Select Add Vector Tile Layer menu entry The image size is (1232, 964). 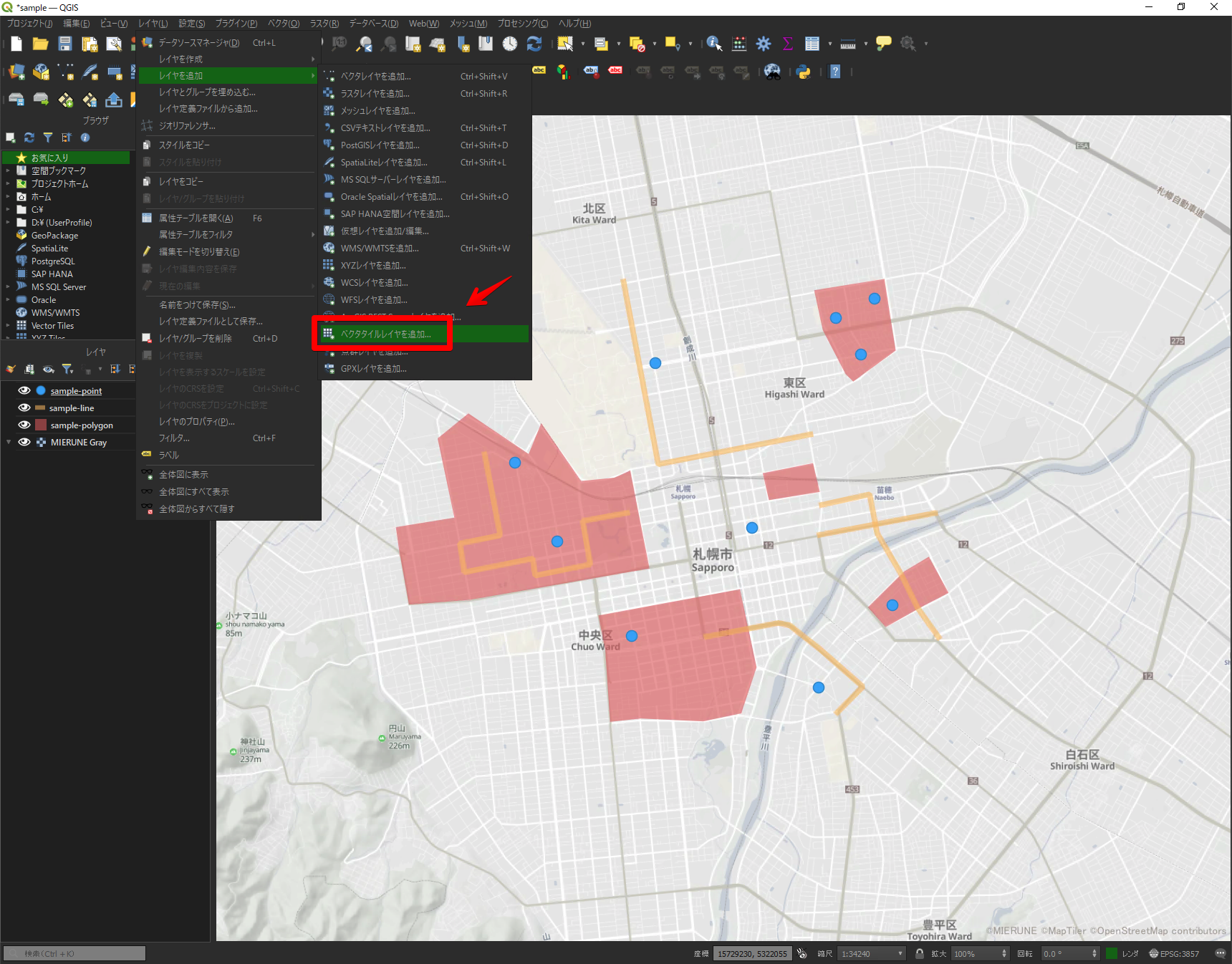click(x=385, y=334)
